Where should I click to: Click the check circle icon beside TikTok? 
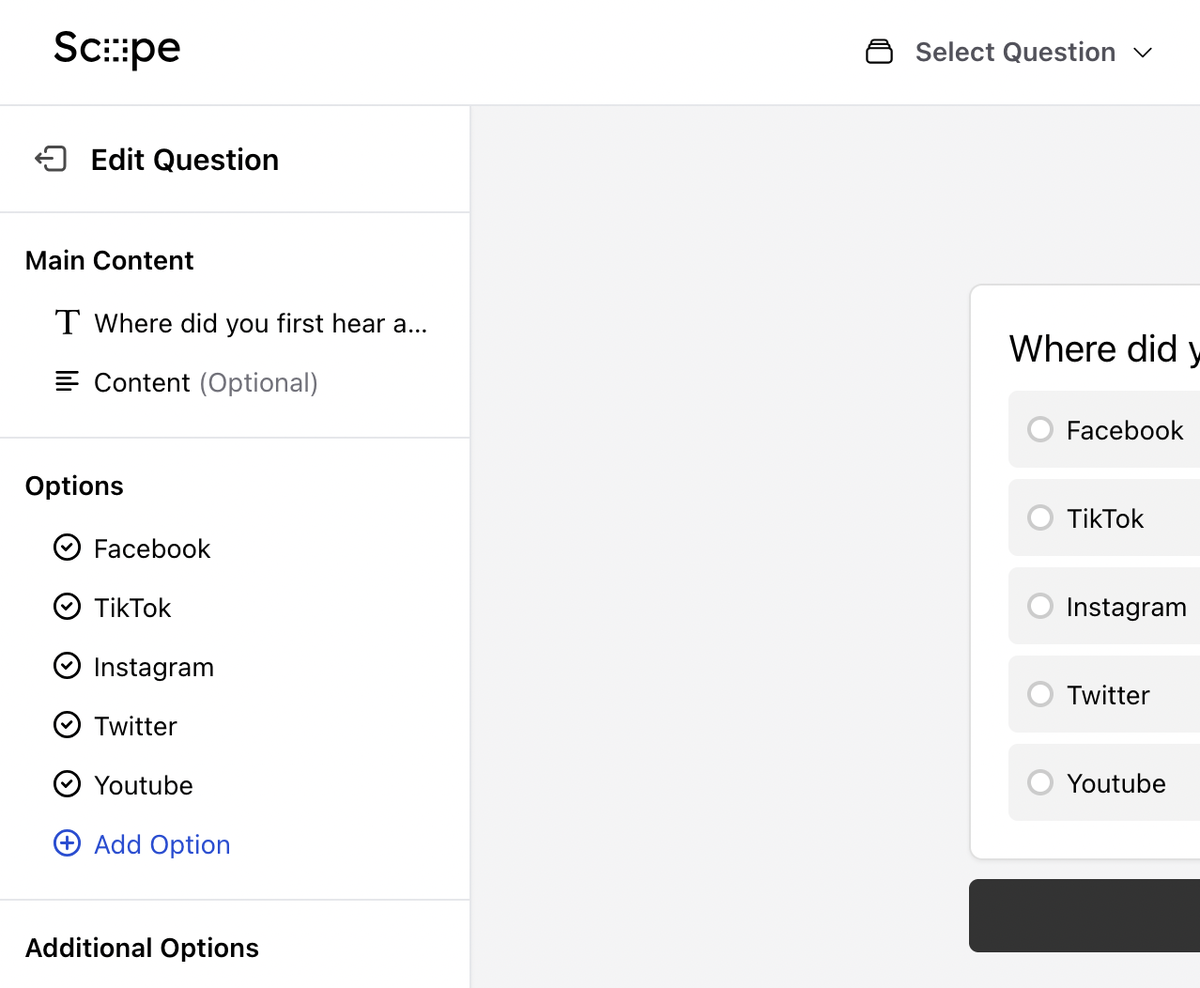(67, 607)
